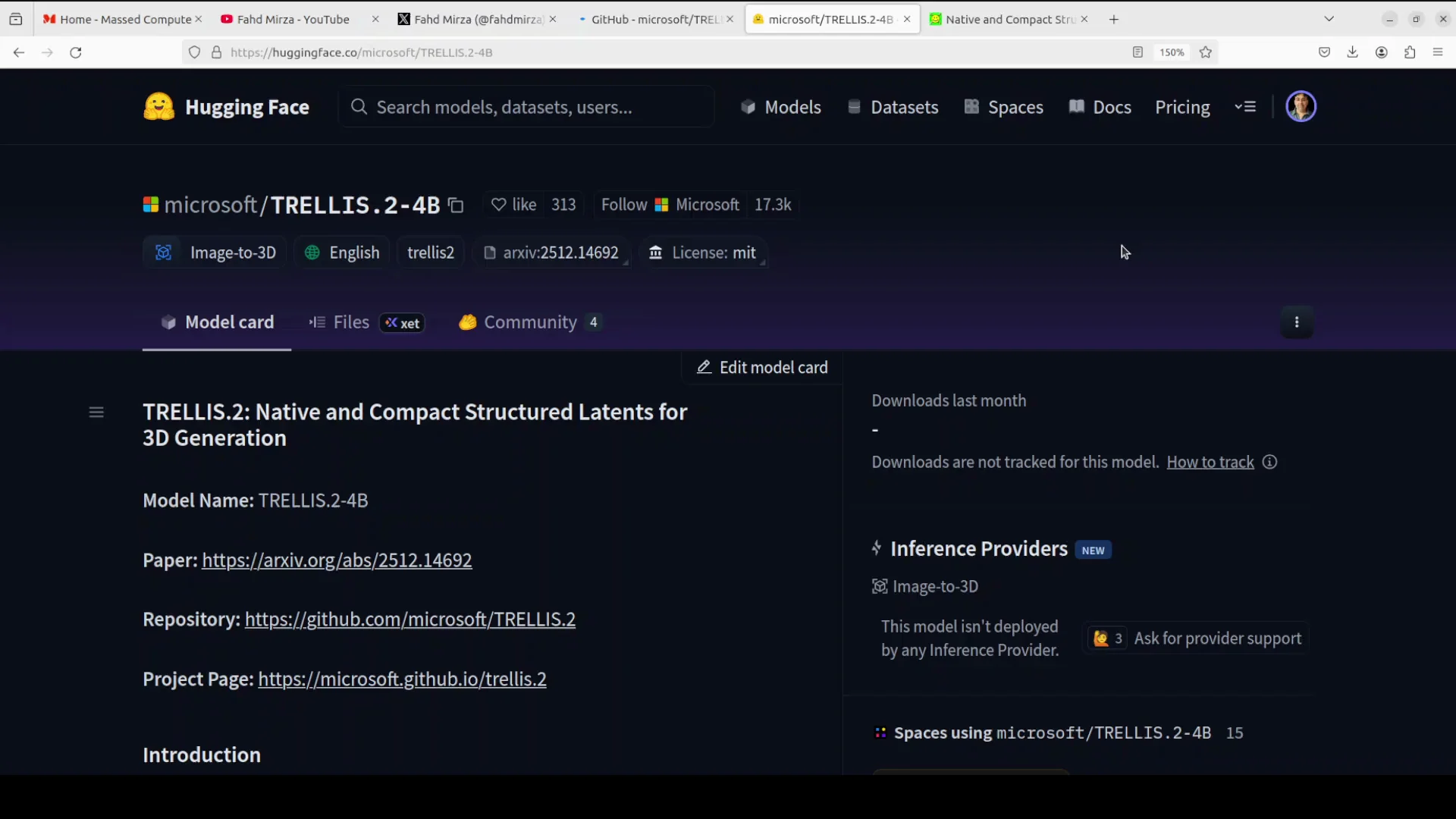The image size is (1456, 819).
Task: Expand the list all tabs chevron
Action: coord(1329,19)
